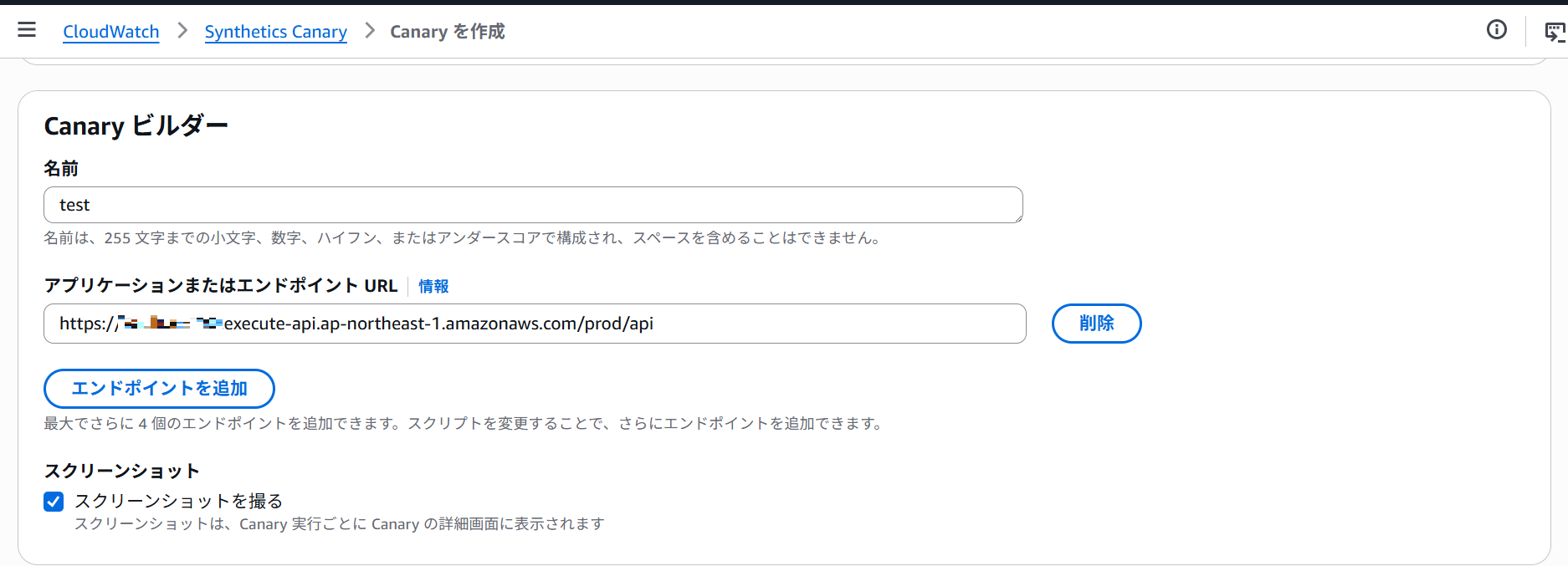Click the エンドポイントを追加 button

tap(159, 389)
